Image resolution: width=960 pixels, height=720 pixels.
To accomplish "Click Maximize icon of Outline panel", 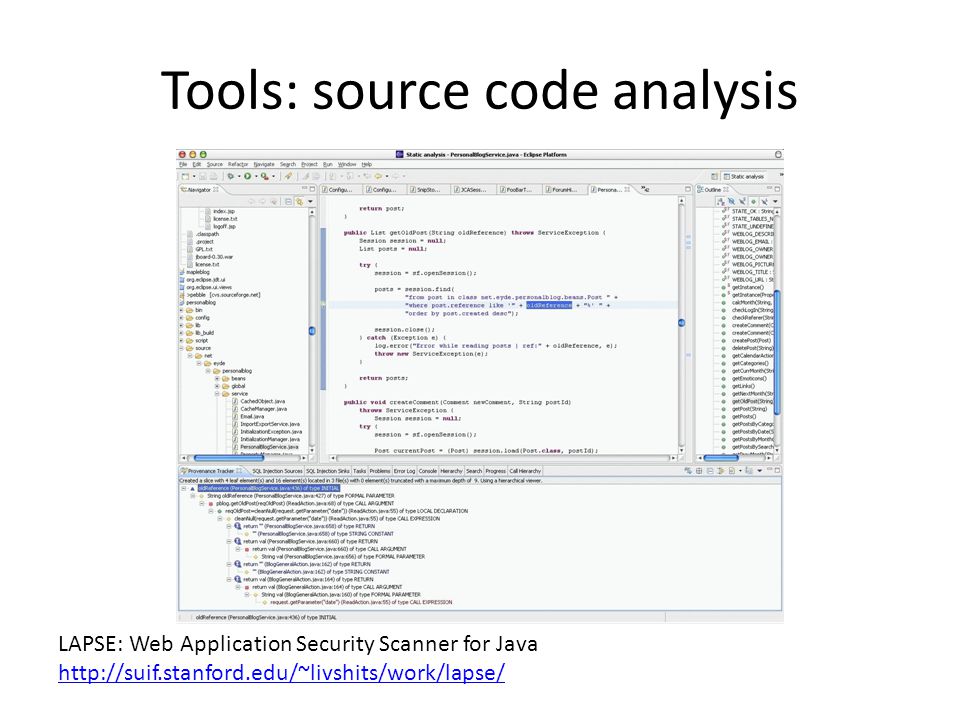I will point(778,189).
